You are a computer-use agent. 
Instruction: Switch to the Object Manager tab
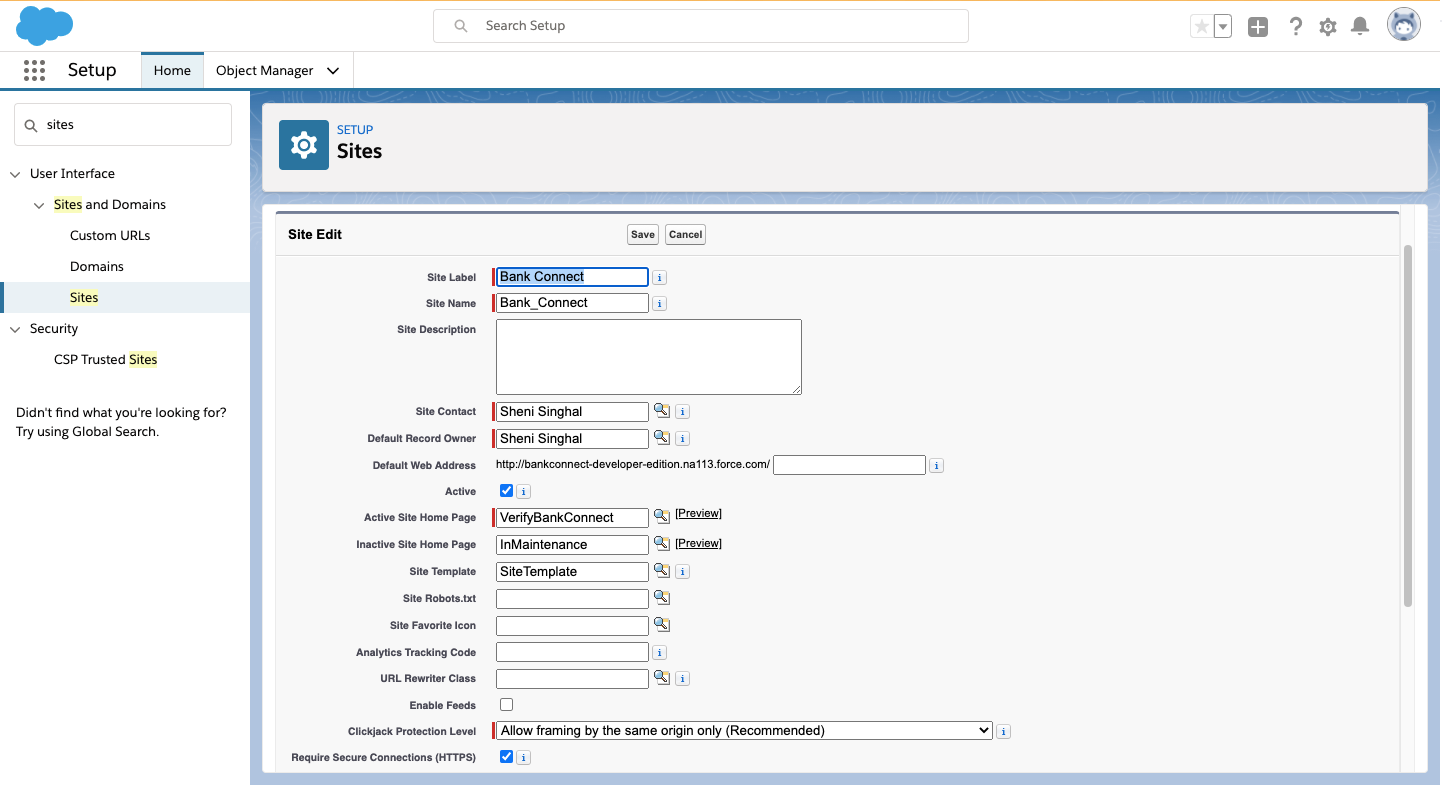265,71
